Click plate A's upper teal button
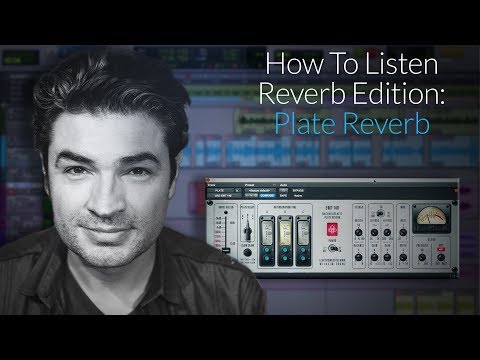 coord(267,250)
